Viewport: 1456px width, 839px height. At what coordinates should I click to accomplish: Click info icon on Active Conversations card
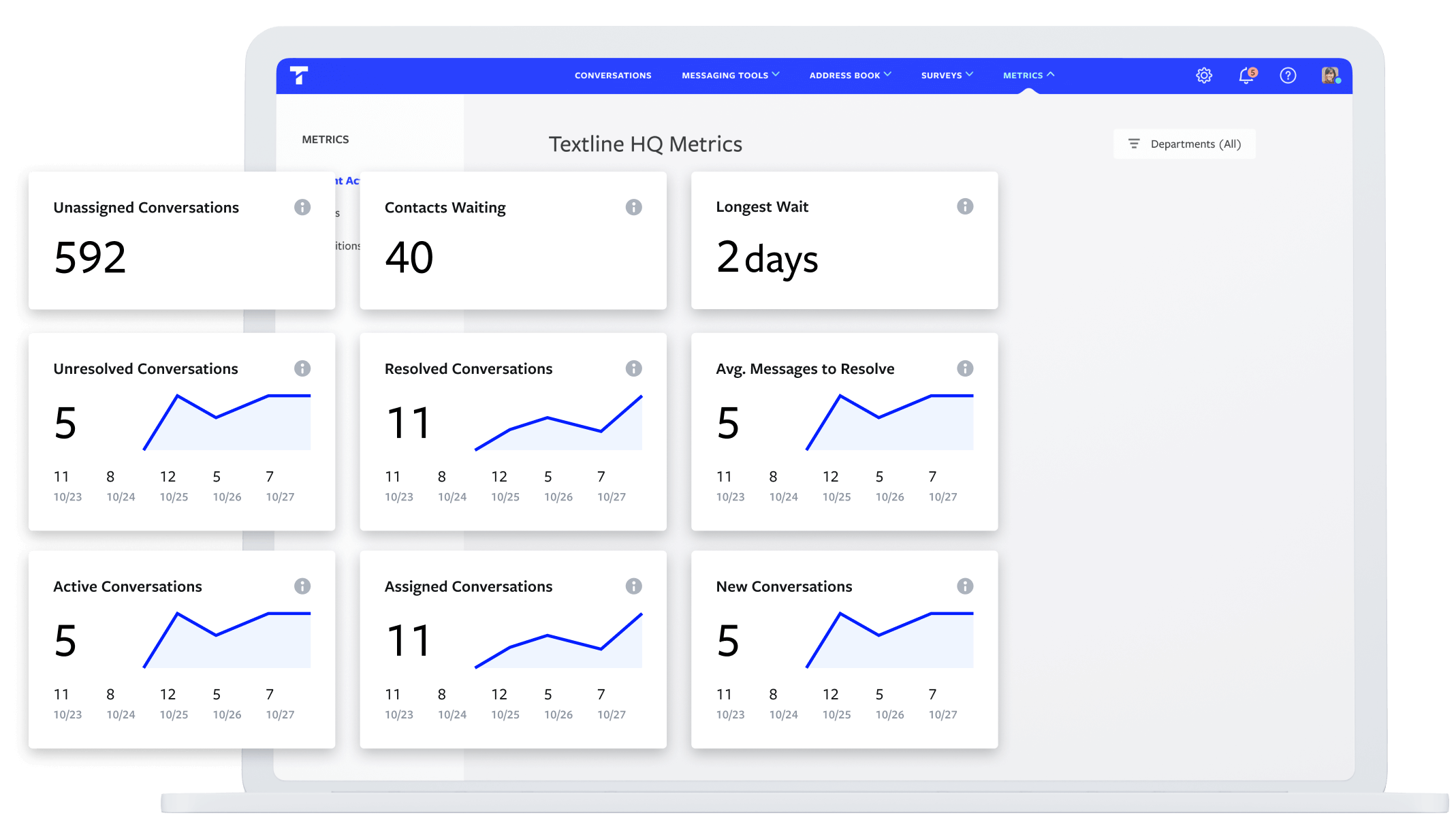point(302,586)
